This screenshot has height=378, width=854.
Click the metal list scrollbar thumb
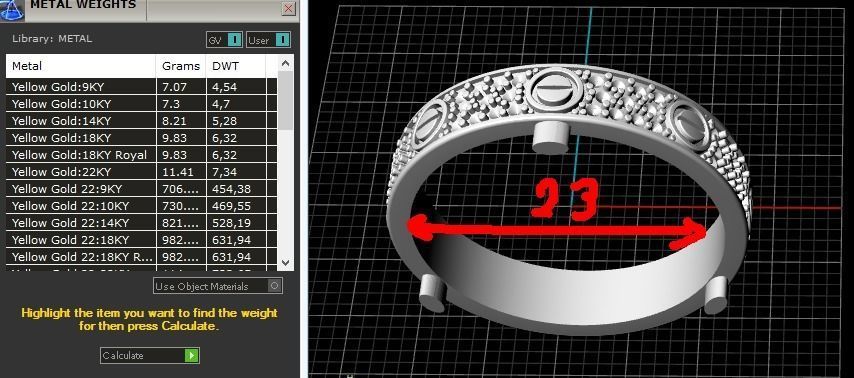tap(286, 101)
